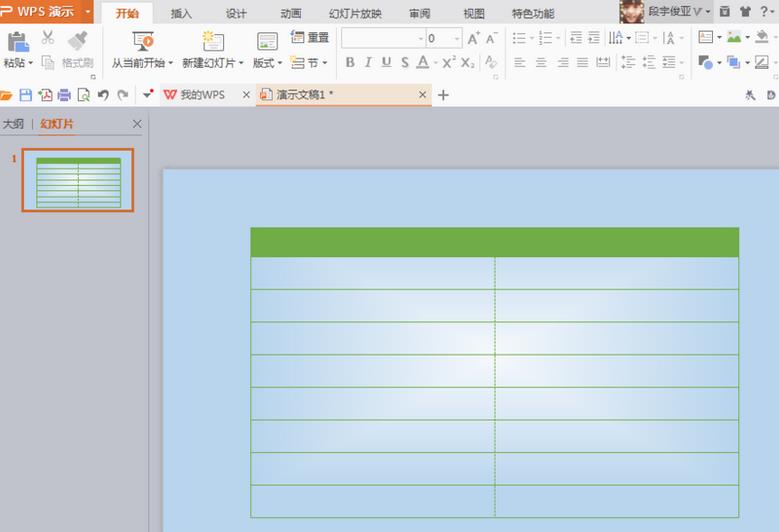Screen dimensions: 779x532
Task: Toggle Italic formatting
Action: pos(368,62)
